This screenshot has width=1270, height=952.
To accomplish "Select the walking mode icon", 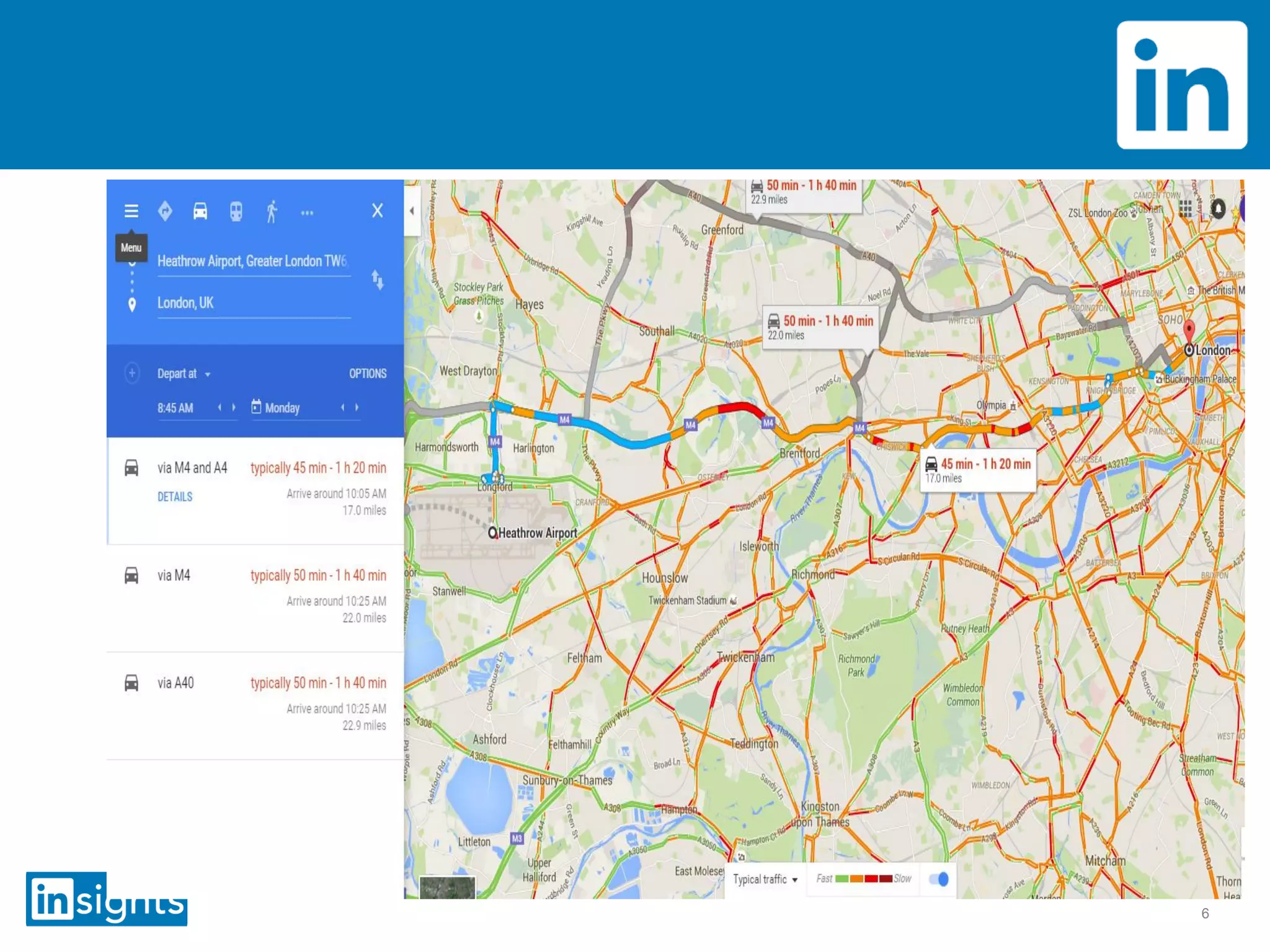I will point(272,211).
